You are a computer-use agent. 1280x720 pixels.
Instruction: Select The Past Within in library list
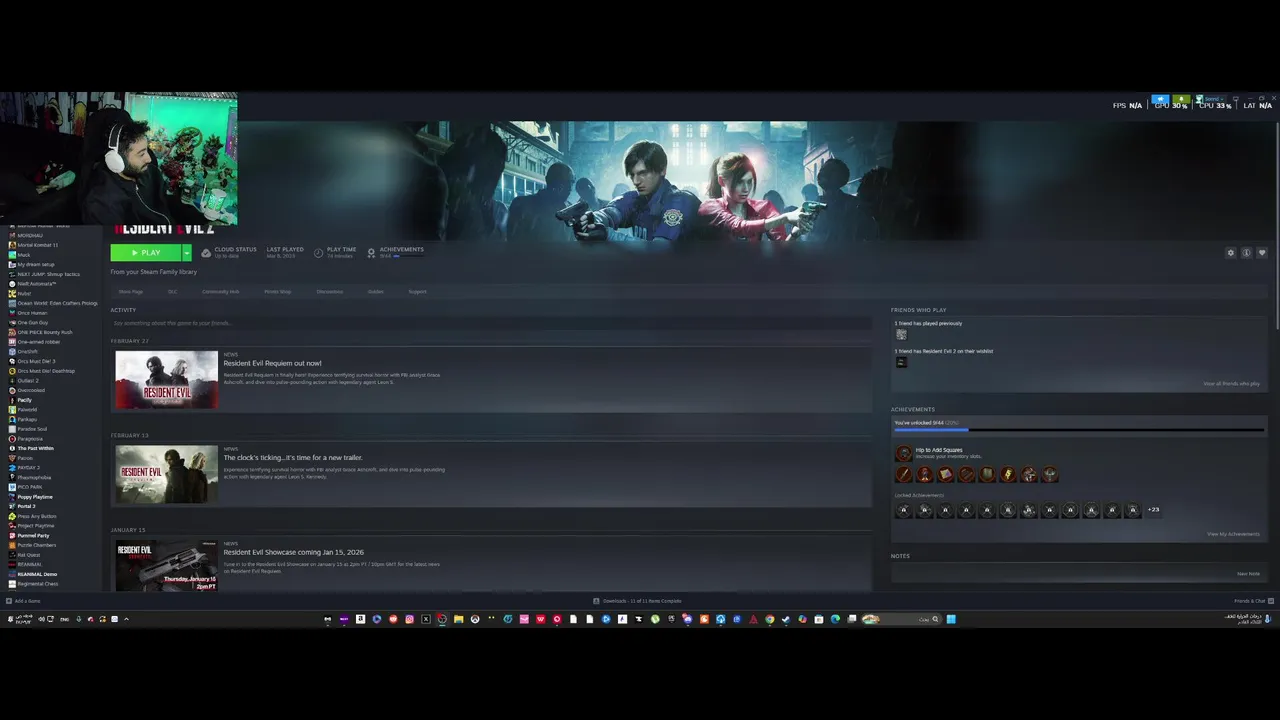[35, 448]
